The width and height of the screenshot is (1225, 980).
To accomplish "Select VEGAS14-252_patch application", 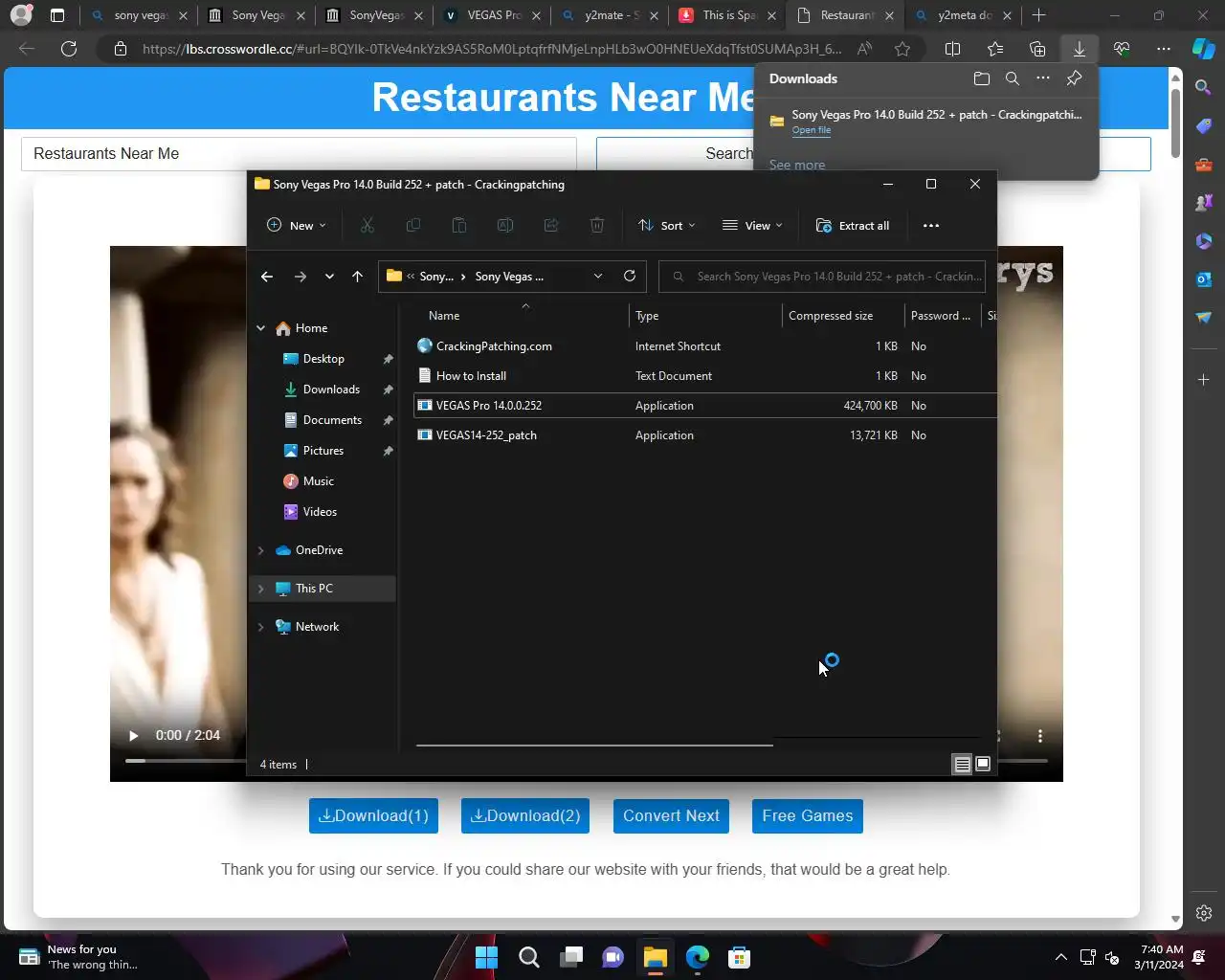I will 486,435.
